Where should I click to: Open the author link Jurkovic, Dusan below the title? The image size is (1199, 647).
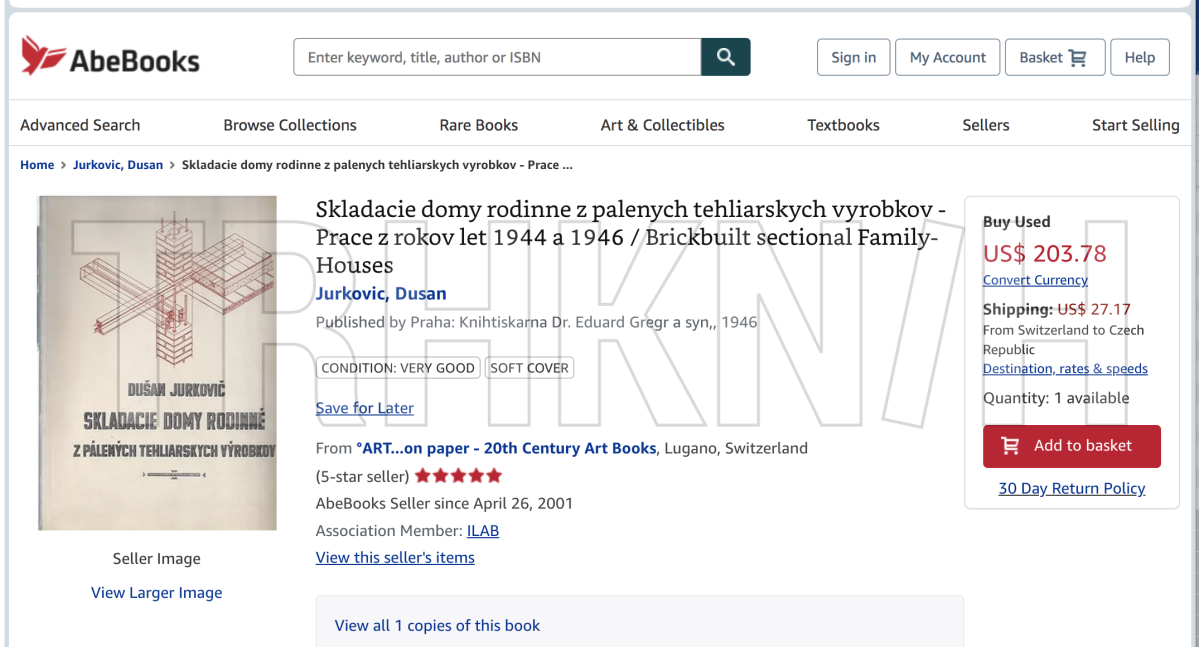pyautogui.click(x=381, y=293)
